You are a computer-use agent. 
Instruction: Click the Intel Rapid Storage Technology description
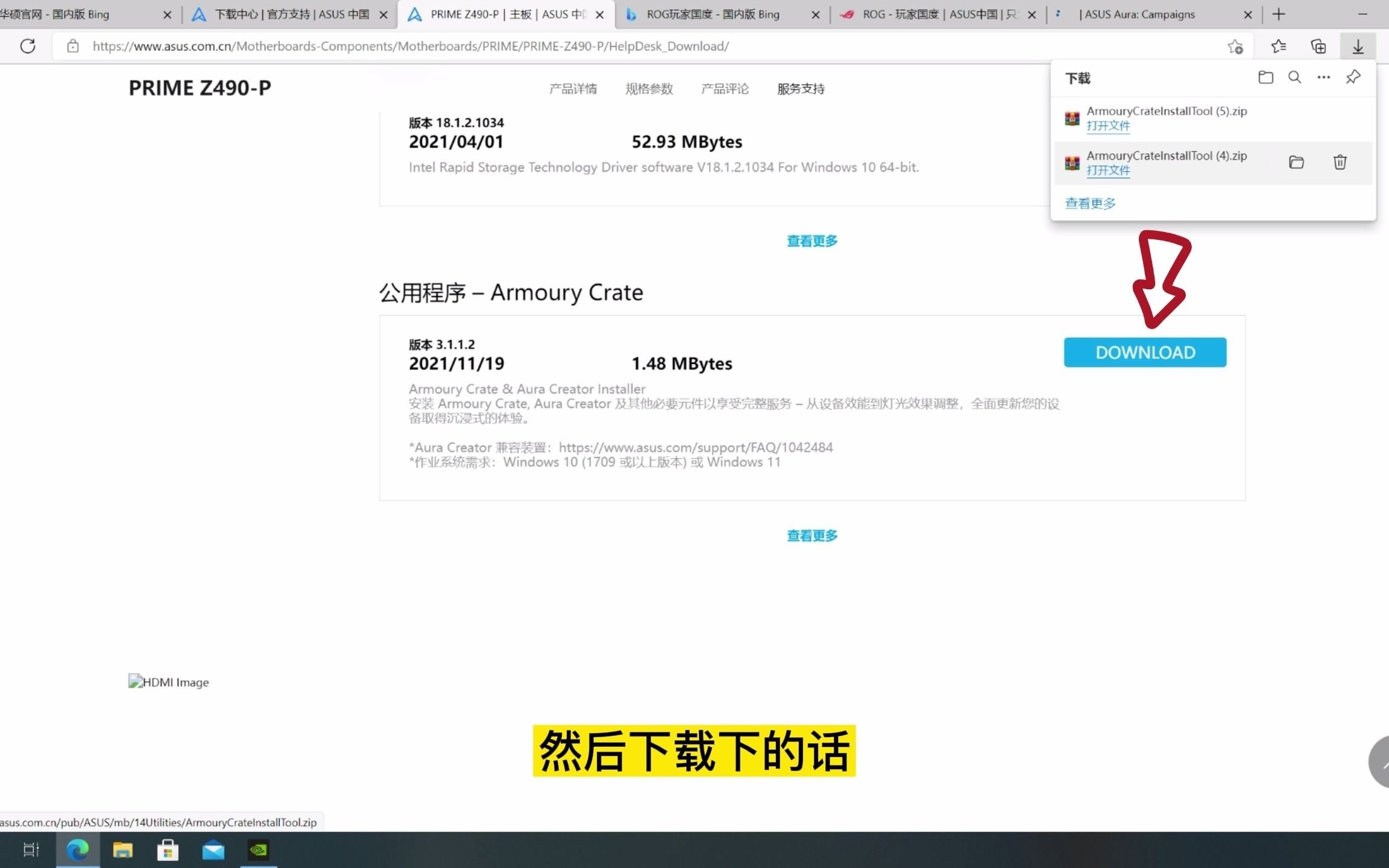664,167
